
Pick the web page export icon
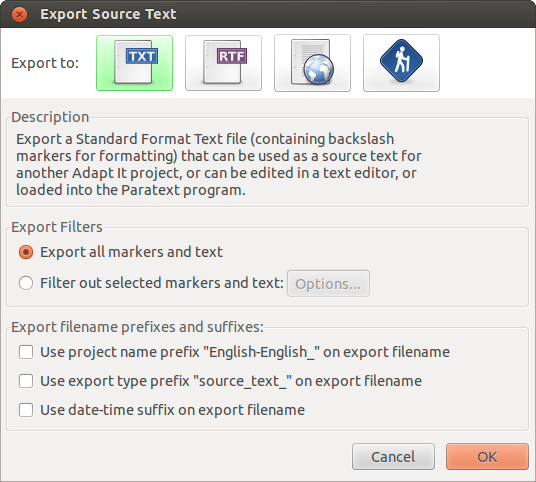click(x=312, y=63)
